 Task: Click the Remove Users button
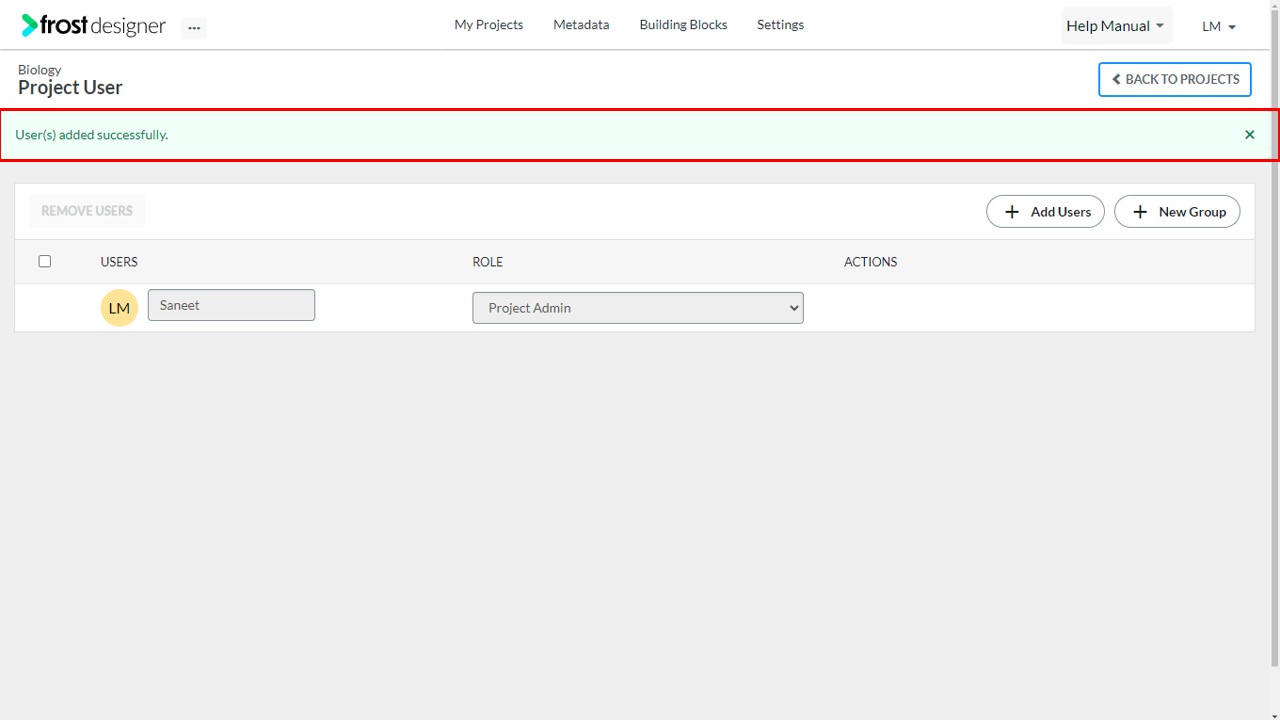(x=87, y=211)
